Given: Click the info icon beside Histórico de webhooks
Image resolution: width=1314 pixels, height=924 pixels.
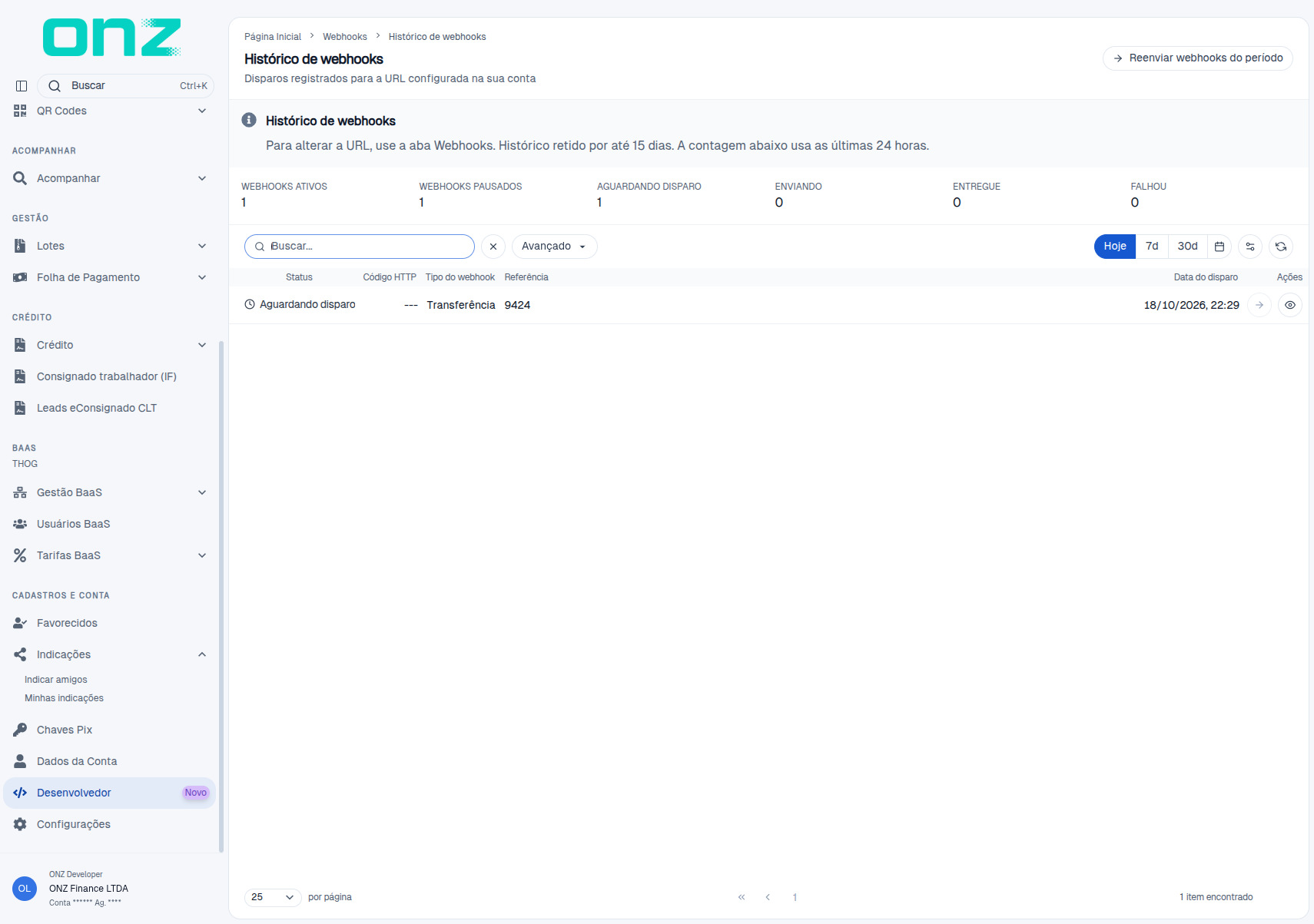Looking at the screenshot, I should (249, 120).
